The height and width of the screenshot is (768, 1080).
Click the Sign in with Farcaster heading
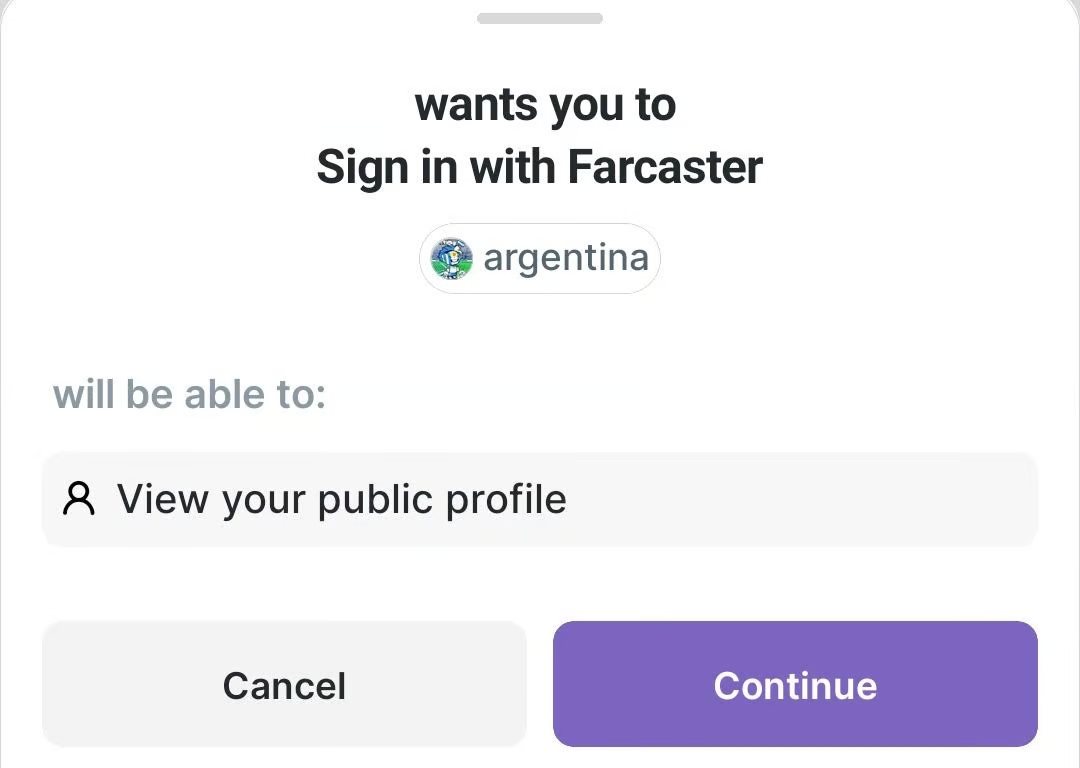coord(540,167)
